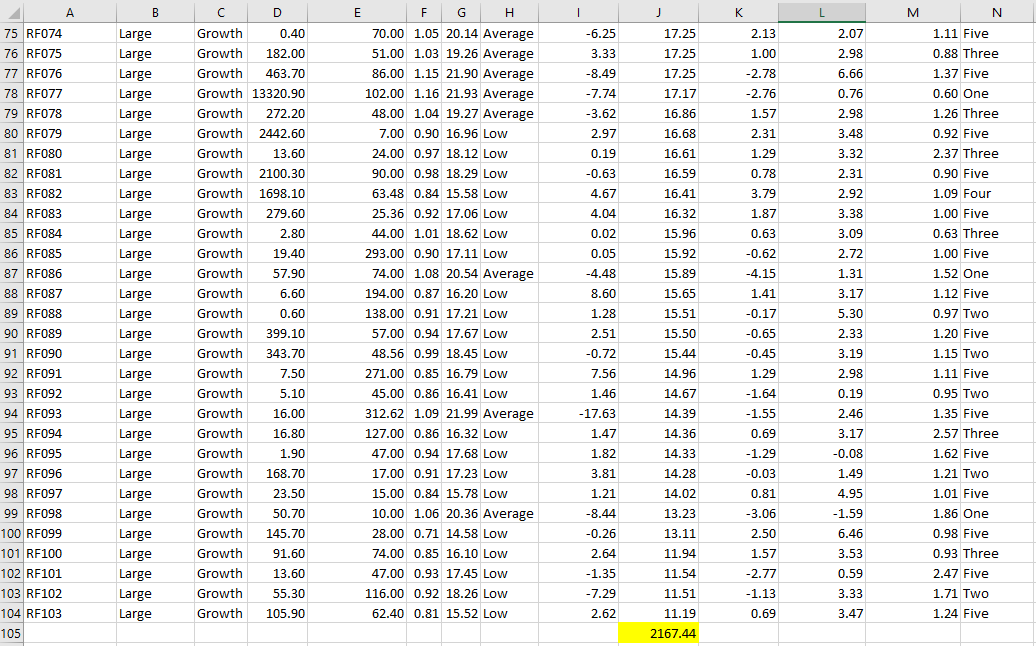This screenshot has height=646, width=1036.
Task: Select column N header
Action: 998,12
